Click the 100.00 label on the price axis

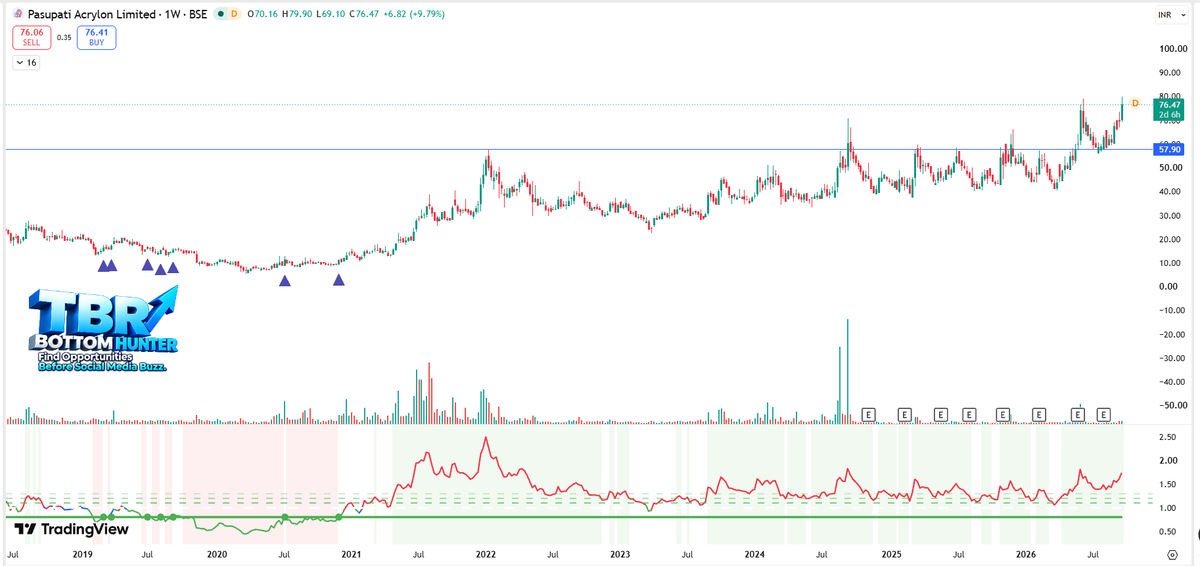[x=1172, y=49]
